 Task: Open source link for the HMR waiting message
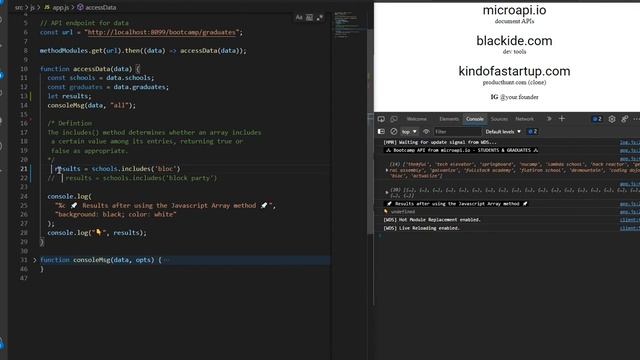[629, 142]
